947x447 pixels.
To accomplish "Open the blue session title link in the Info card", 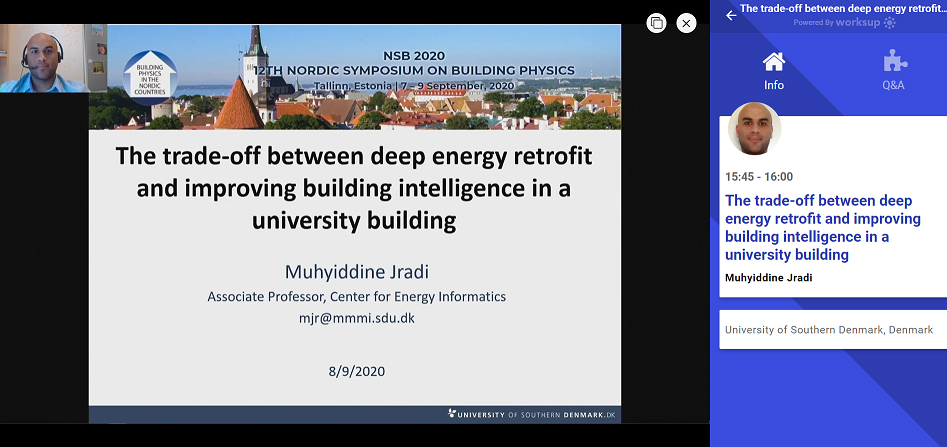I will click(x=809, y=228).
